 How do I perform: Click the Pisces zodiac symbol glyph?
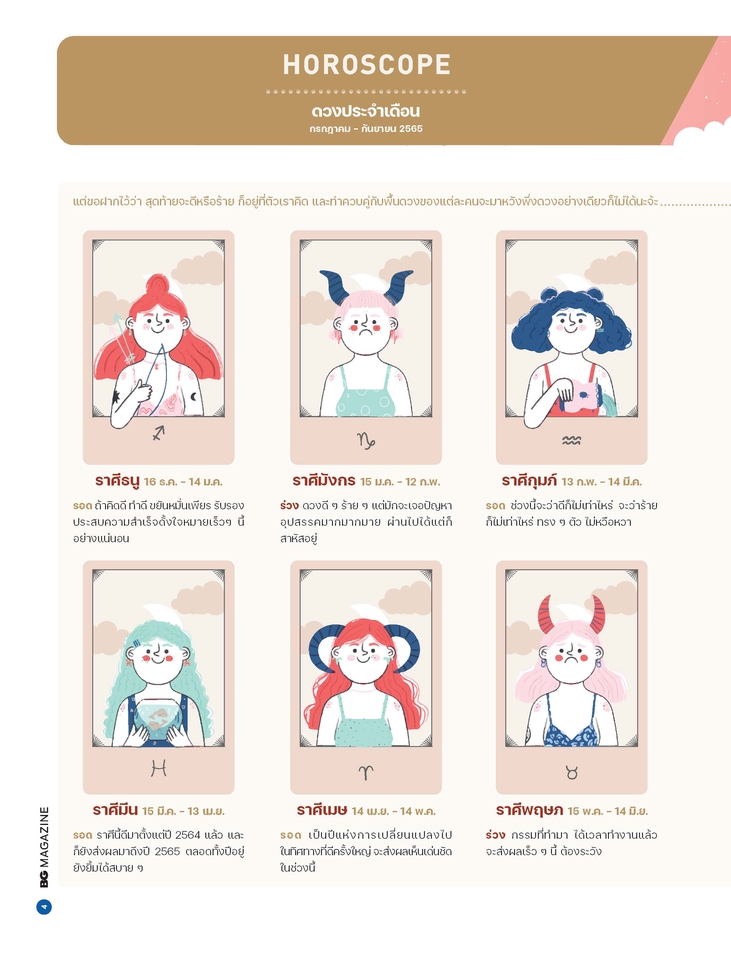[x=159, y=768]
